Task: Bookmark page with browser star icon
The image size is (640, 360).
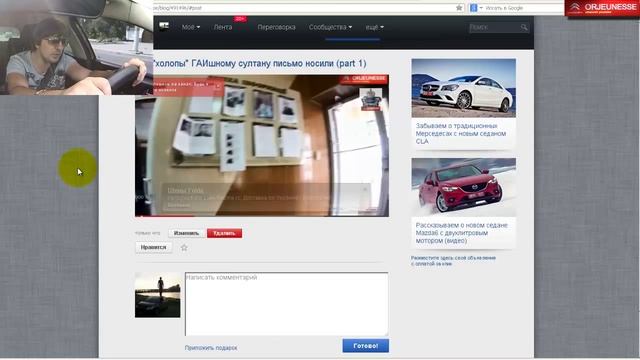Action: click(459, 8)
